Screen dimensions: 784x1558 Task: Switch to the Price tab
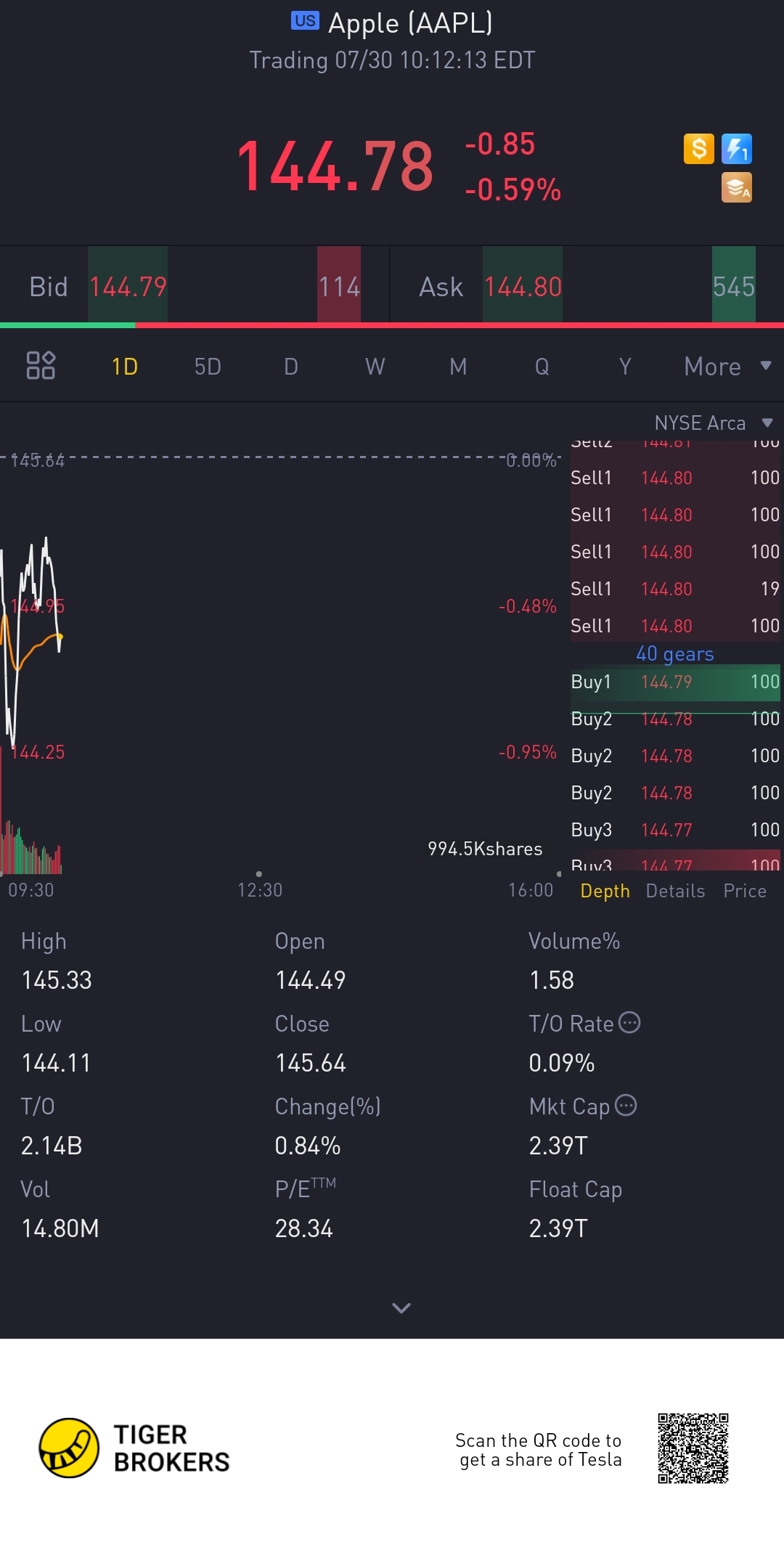pos(745,891)
